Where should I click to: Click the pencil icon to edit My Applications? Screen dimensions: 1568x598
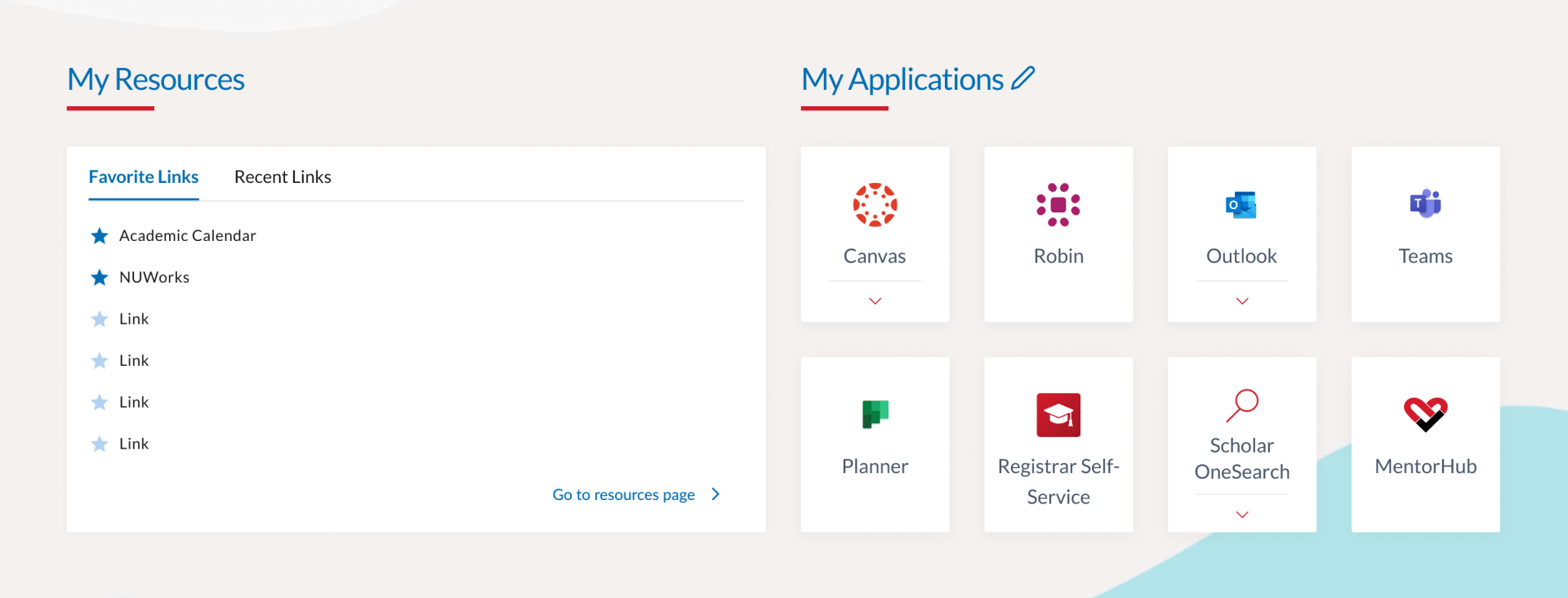coord(1022,78)
